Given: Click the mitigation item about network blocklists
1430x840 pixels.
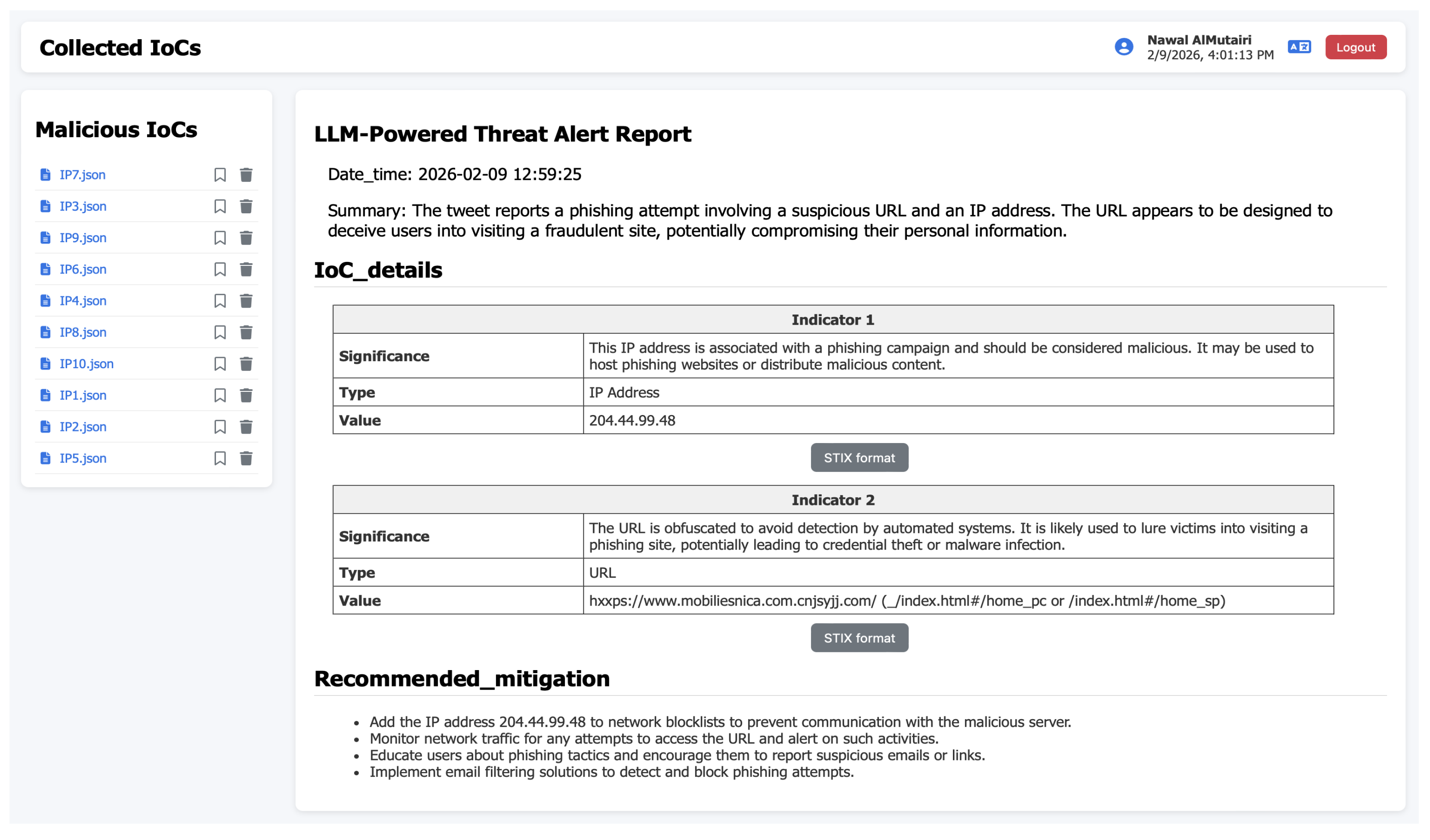Looking at the screenshot, I should pos(720,722).
